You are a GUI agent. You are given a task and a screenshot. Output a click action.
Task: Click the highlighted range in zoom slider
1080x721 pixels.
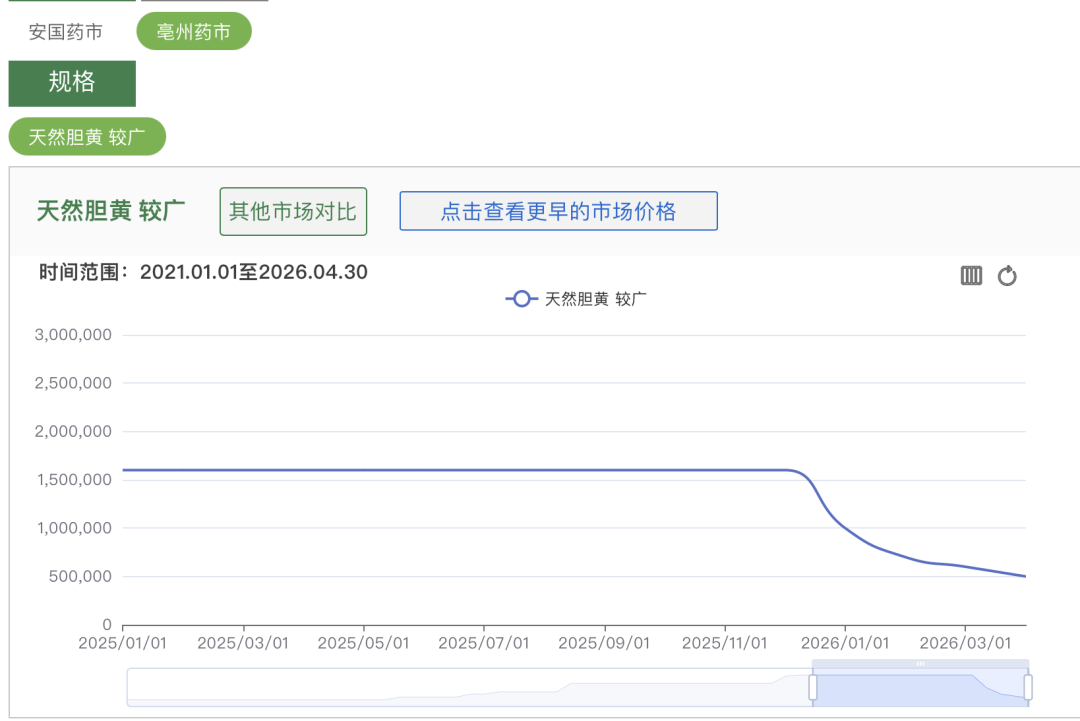click(x=920, y=688)
